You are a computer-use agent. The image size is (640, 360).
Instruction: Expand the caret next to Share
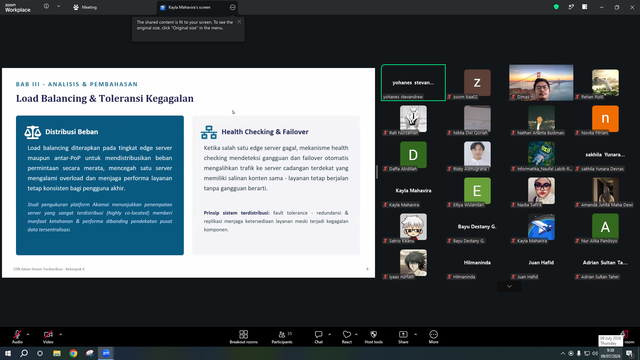pos(416,334)
